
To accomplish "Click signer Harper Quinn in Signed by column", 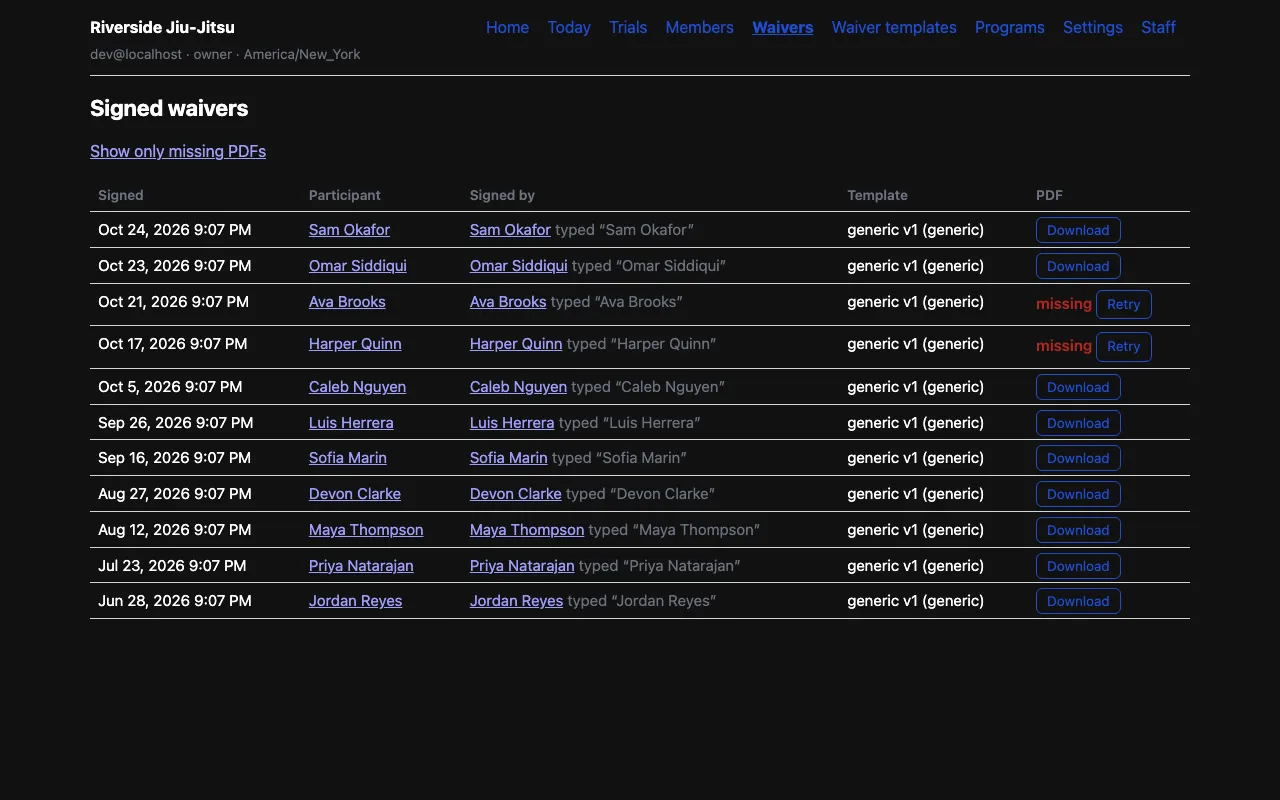I will click(x=516, y=344).
